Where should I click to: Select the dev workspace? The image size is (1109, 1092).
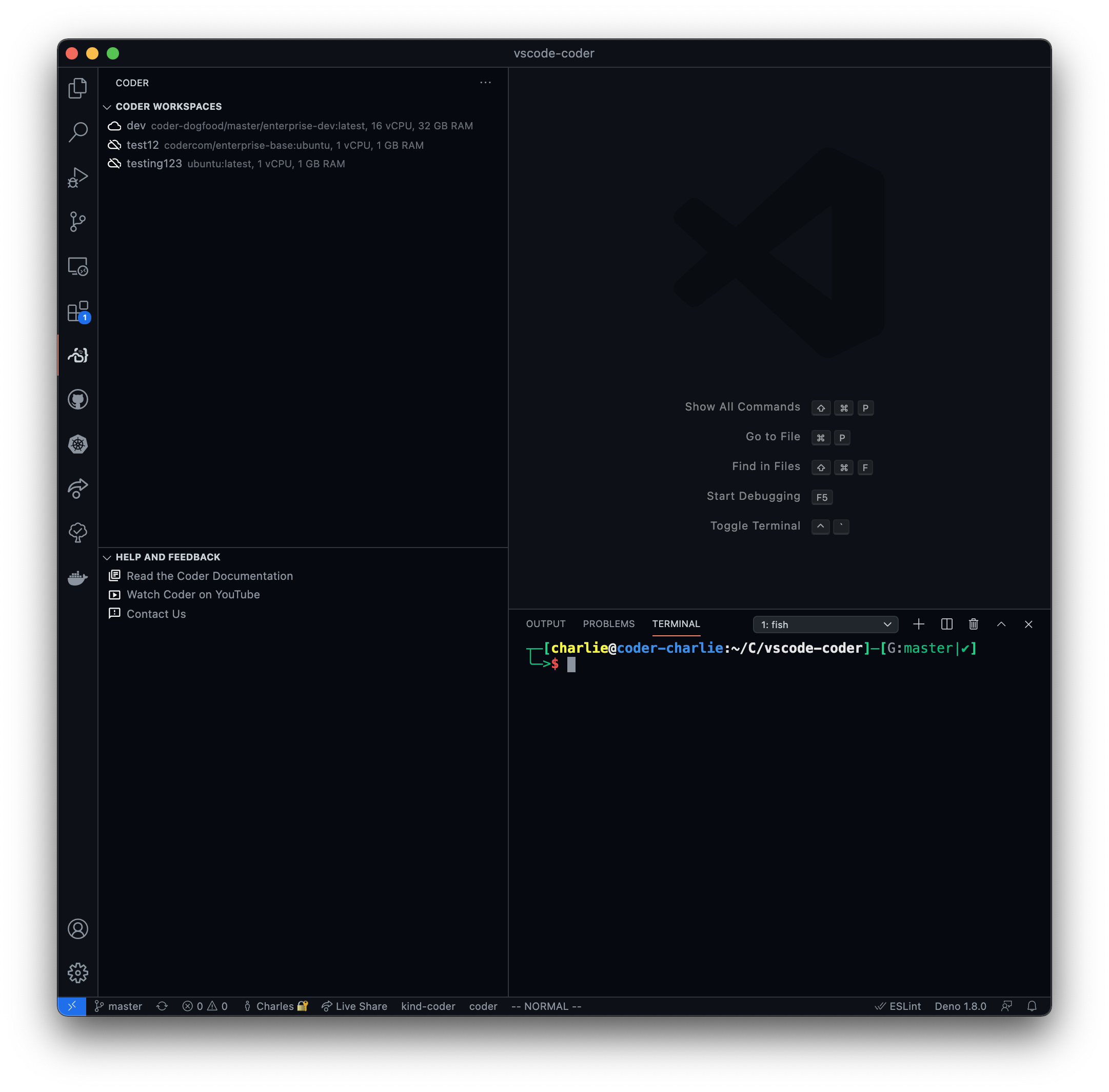pyautogui.click(x=303, y=126)
